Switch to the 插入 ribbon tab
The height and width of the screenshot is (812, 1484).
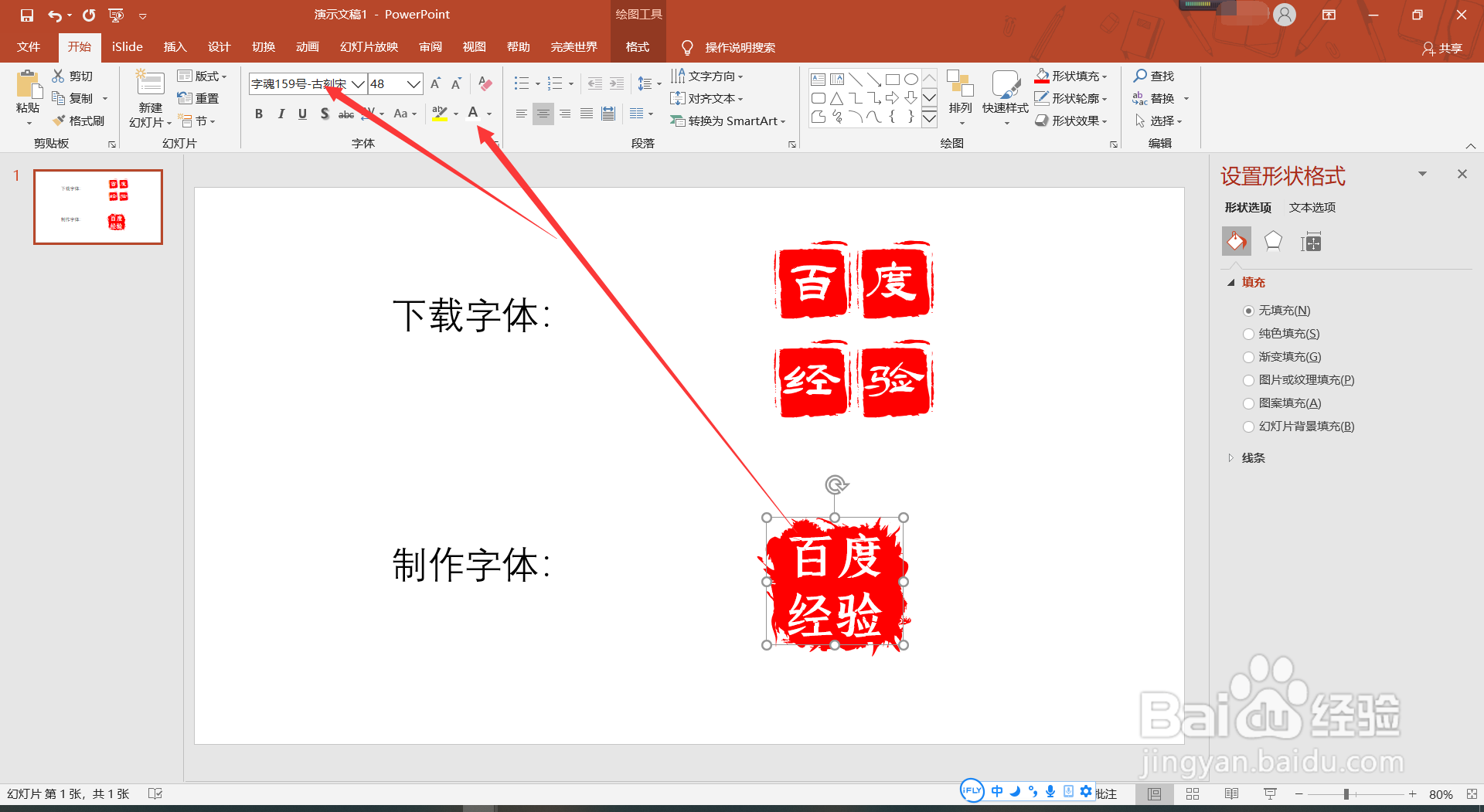pyautogui.click(x=175, y=46)
